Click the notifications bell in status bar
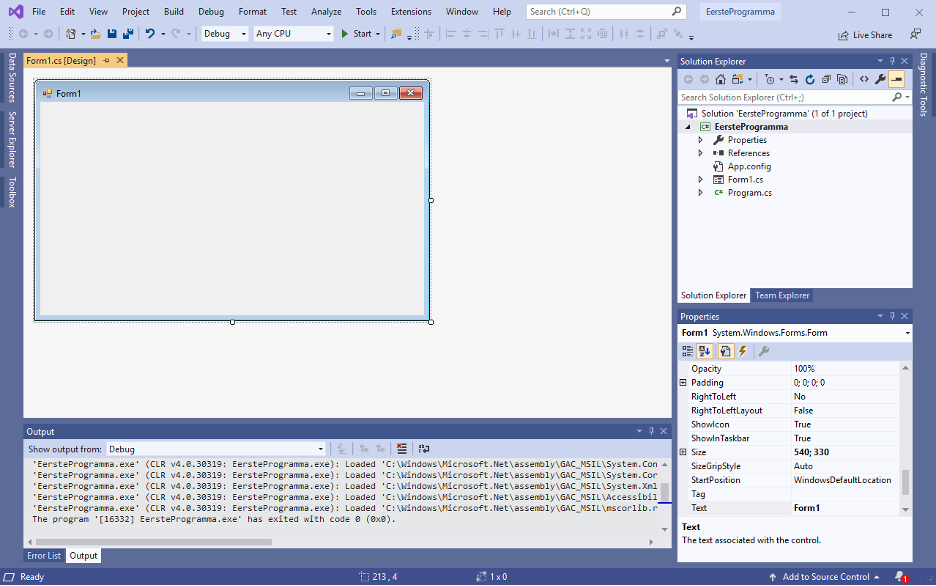936x586 pixels. (x=901, y=576)
